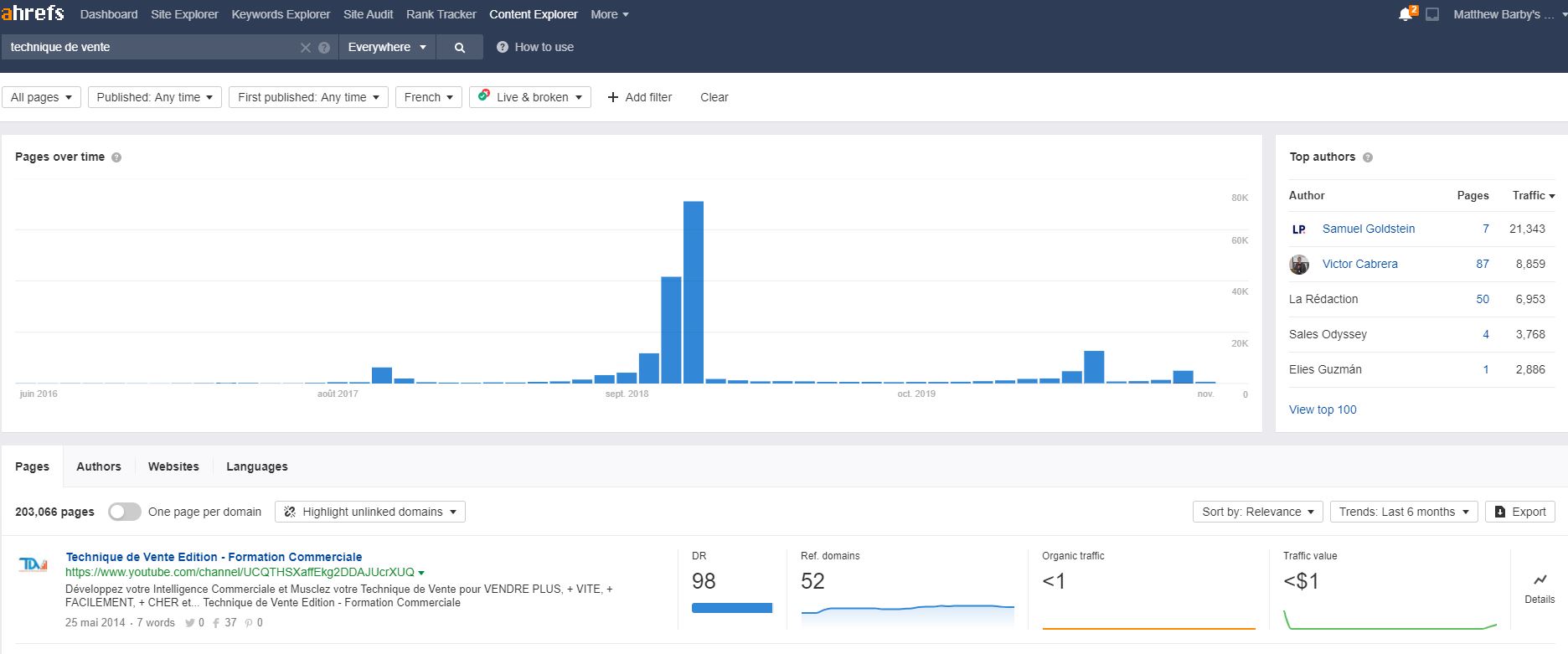This screenshot has height=654, width=1568.
Task: Click the Facebook share count icon
Action: pos(216,623)
